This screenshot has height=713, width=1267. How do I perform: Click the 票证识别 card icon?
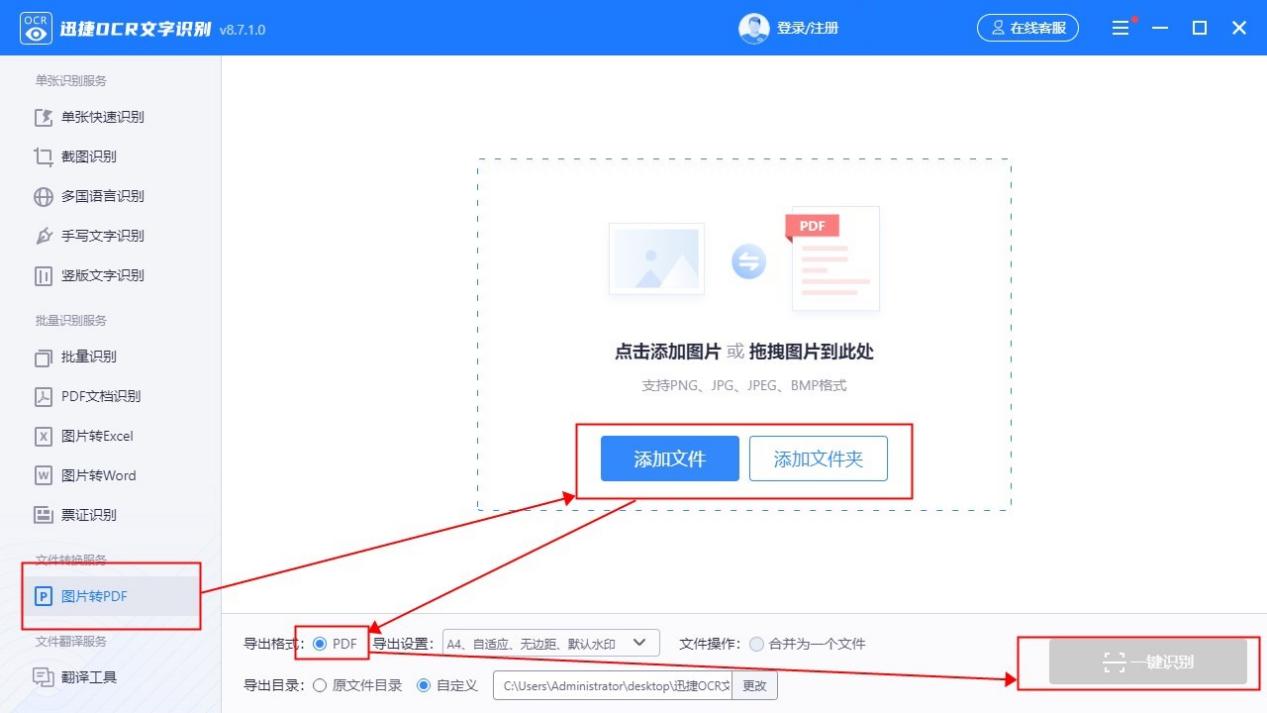pyautogui.click(x=43, y=515)
